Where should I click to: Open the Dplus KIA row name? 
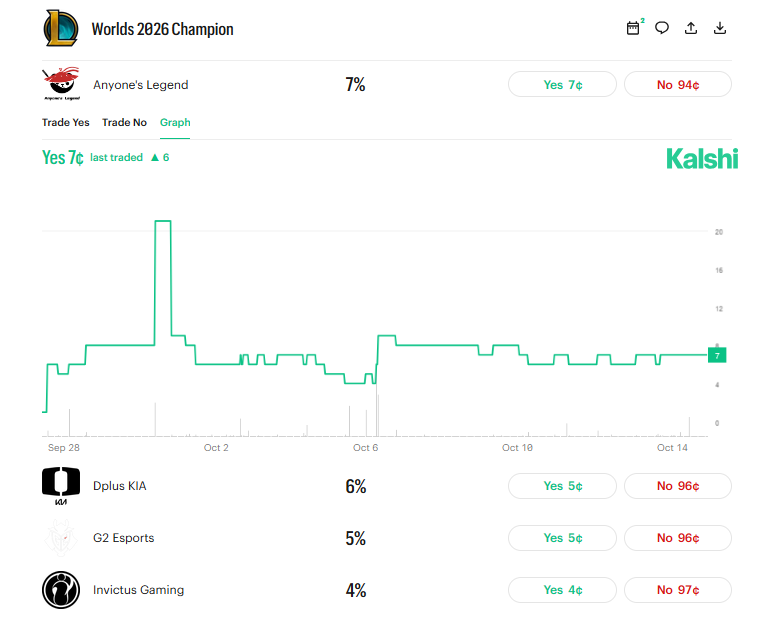[x=120, y=486]
